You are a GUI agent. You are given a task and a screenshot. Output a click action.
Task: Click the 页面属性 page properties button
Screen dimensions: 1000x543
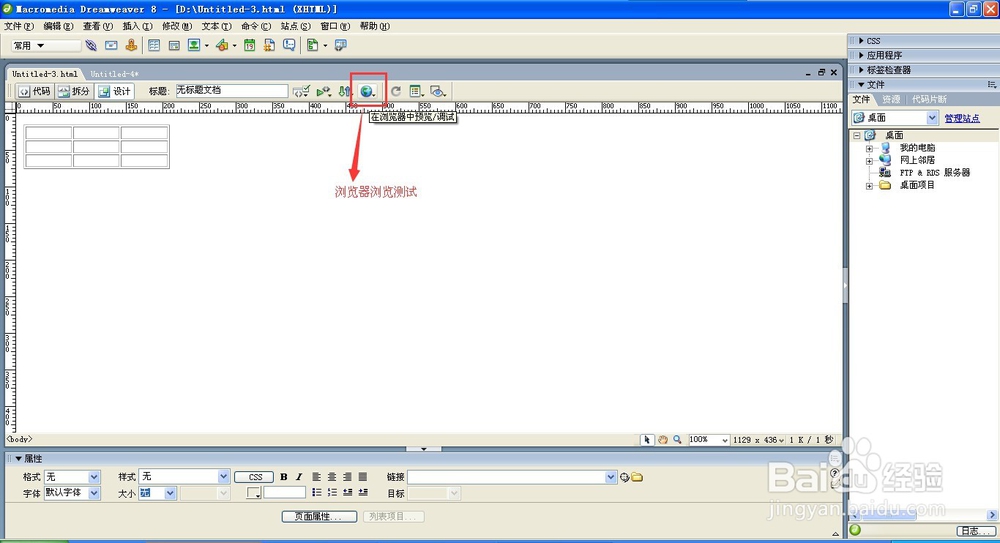point(319,516)
